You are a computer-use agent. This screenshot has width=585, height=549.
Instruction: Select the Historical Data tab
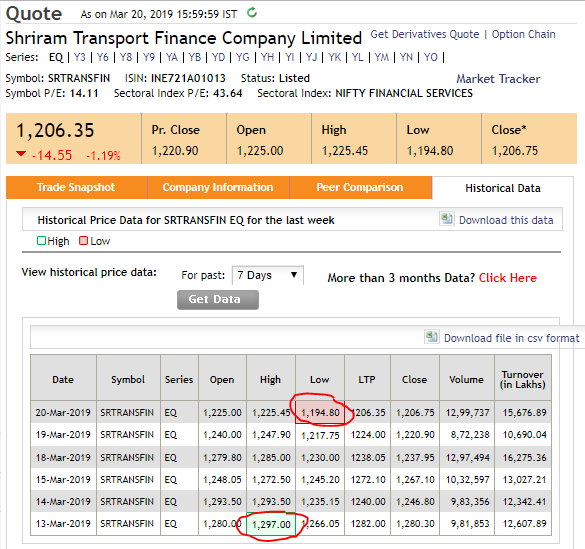click(x=503, y=188)
